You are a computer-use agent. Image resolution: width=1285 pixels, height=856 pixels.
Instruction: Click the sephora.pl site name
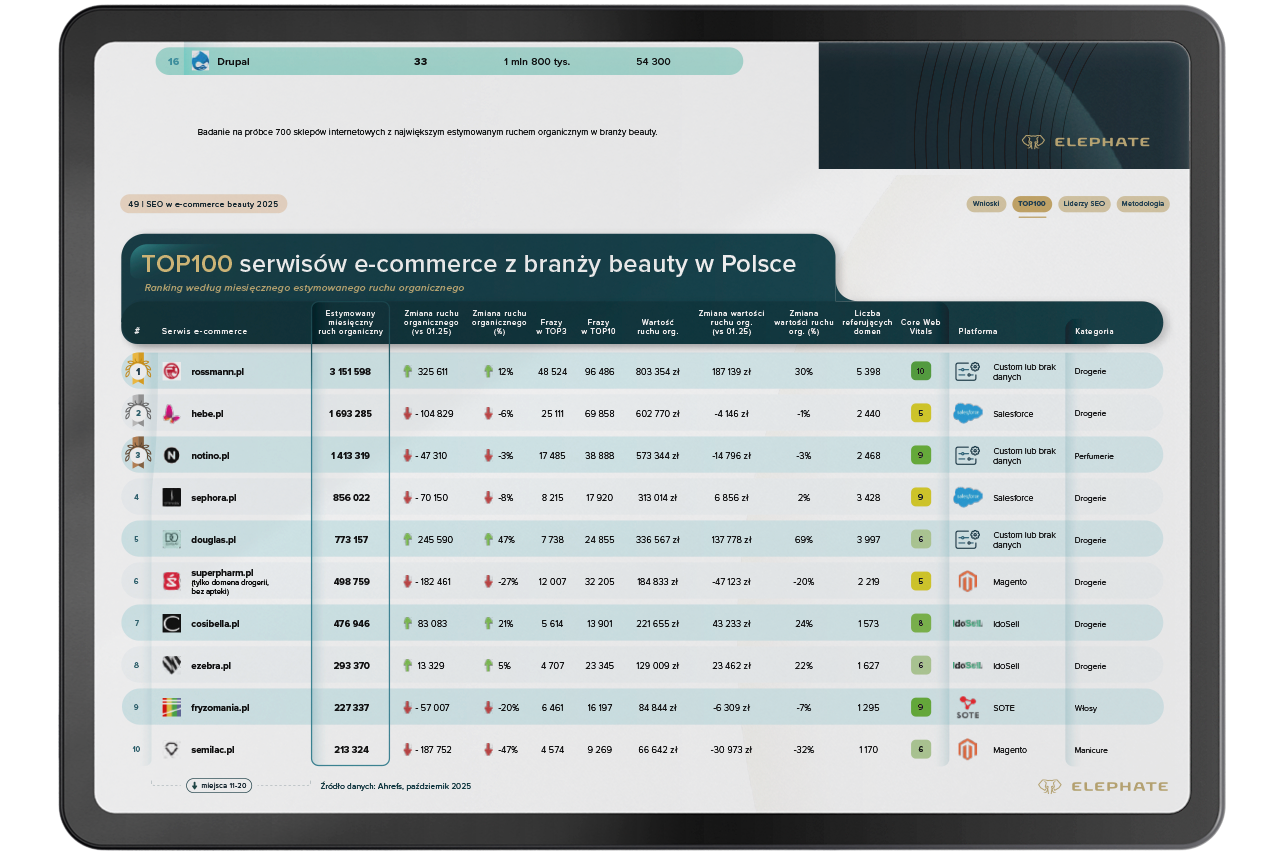click(213, 498)
